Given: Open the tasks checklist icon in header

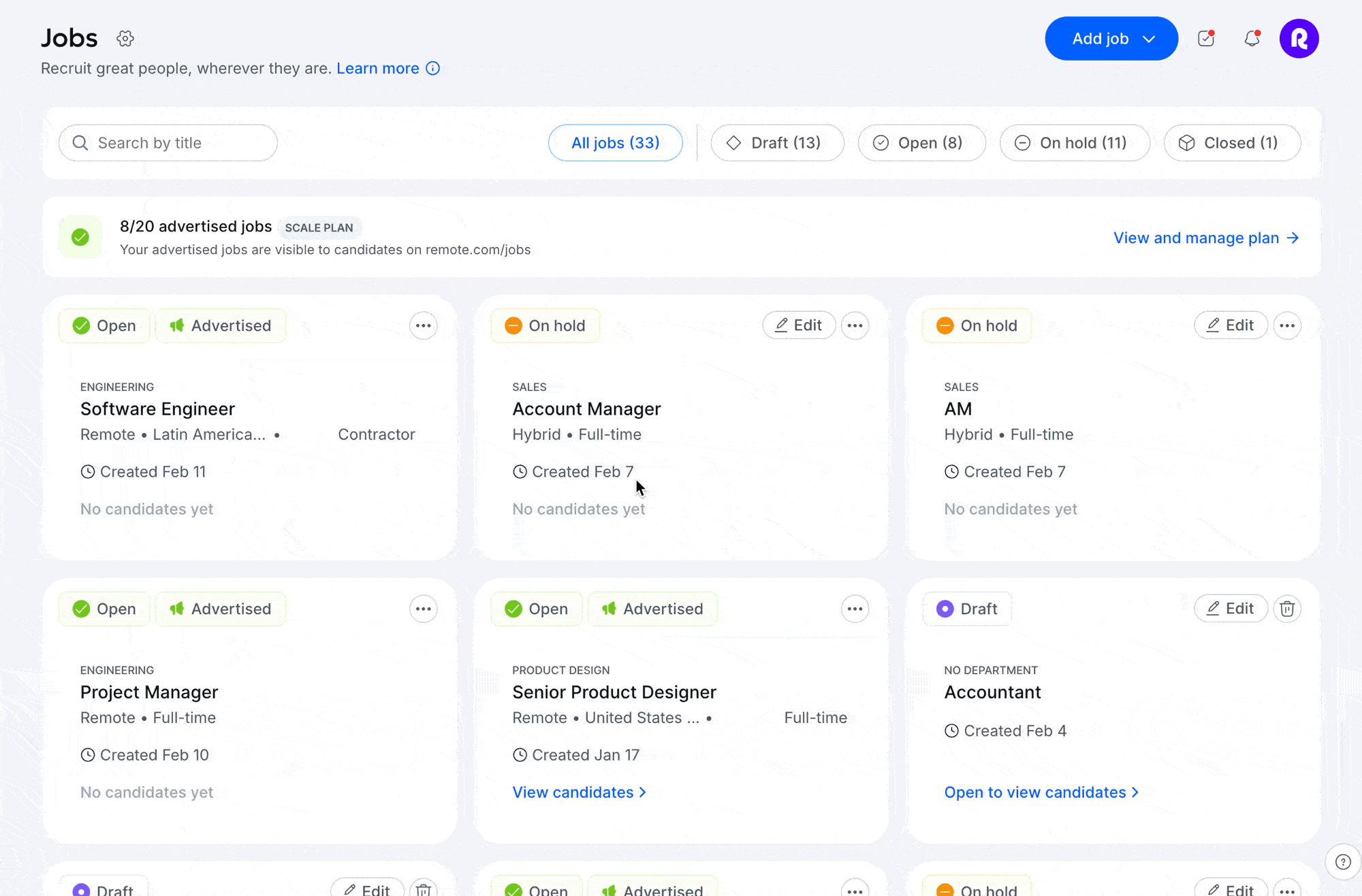Looking at the screenshot, I should click(x=1206, y=38).
